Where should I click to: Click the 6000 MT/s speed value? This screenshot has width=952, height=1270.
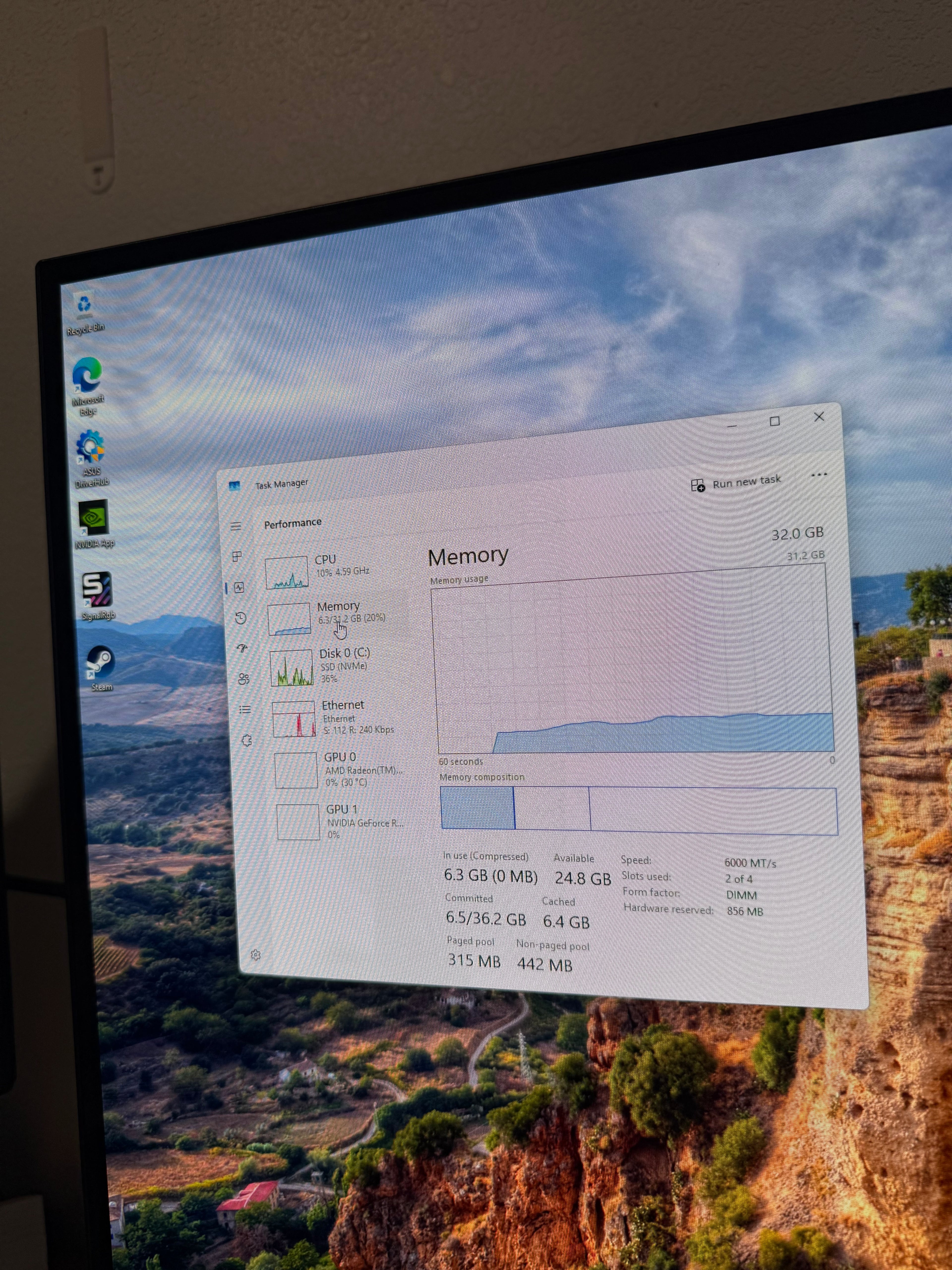[x=750, y=863]
